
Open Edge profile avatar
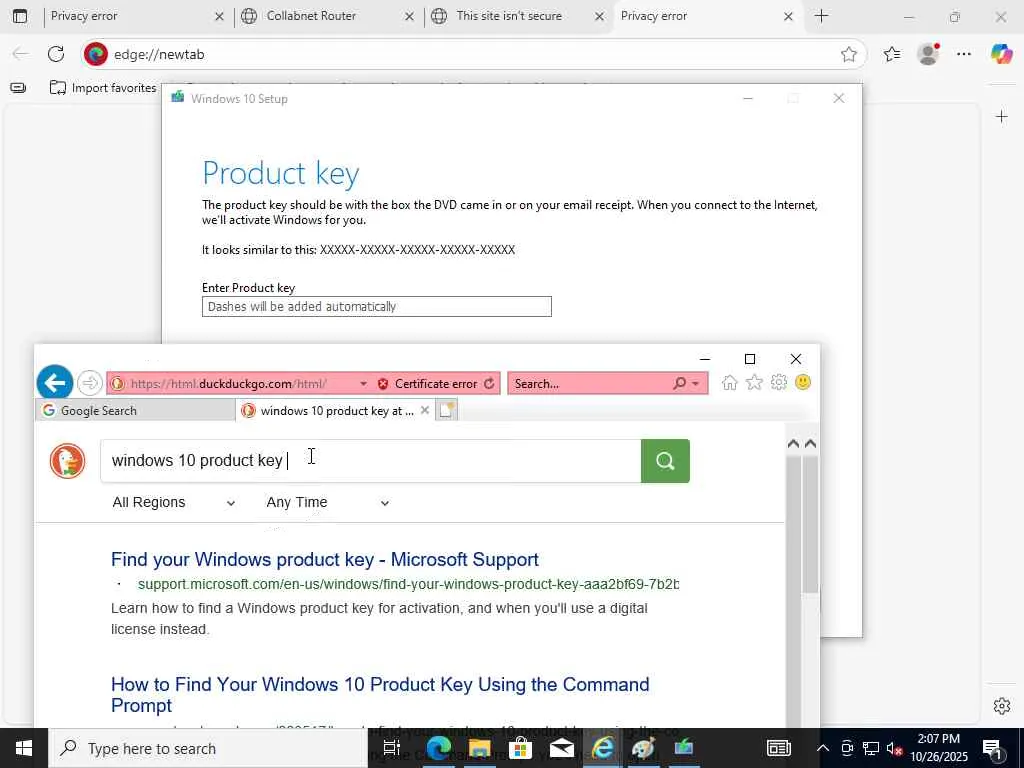pyautogui.click(x=928, y=54)
